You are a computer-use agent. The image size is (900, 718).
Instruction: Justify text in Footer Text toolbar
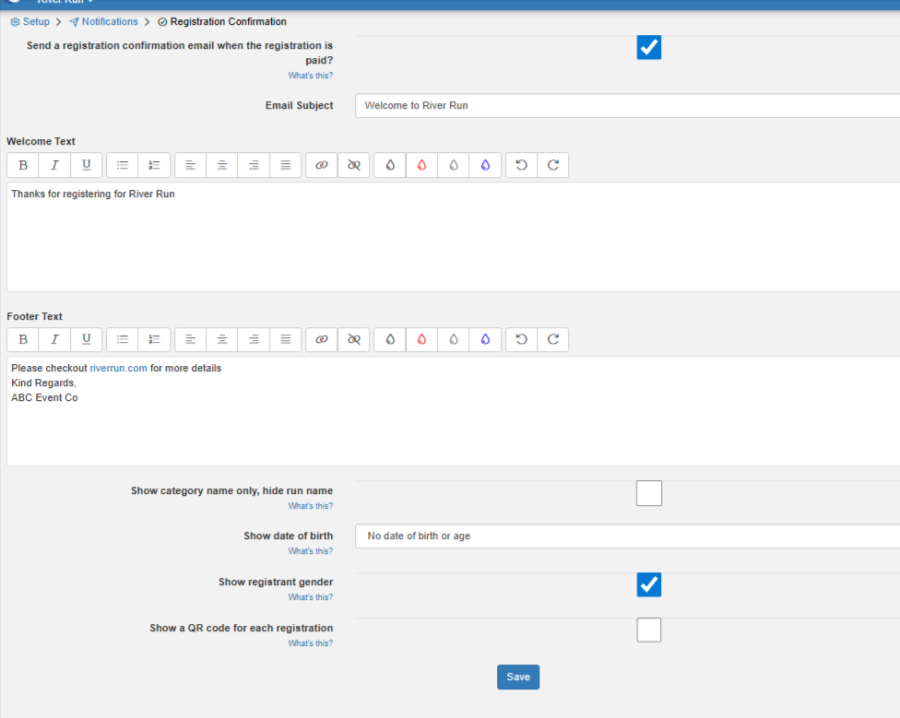point(285,339)
